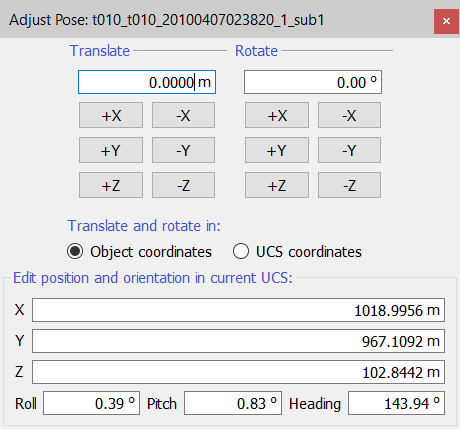Click the Translate -X button
The height and width of the screenshot is (429, 460).
[183, 115]
